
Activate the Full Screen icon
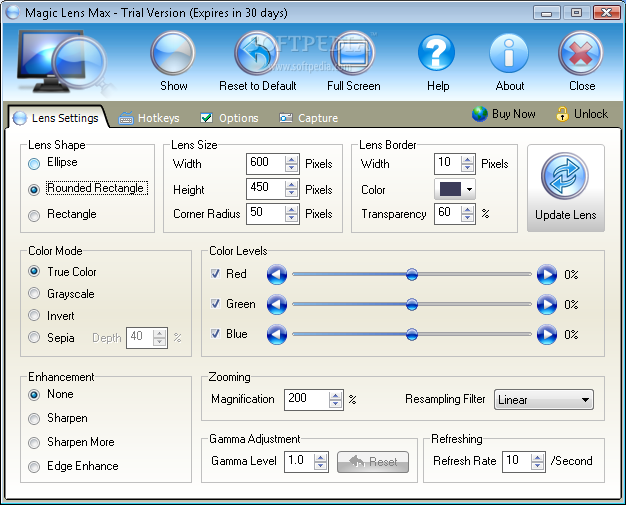(x=353, y=53)
